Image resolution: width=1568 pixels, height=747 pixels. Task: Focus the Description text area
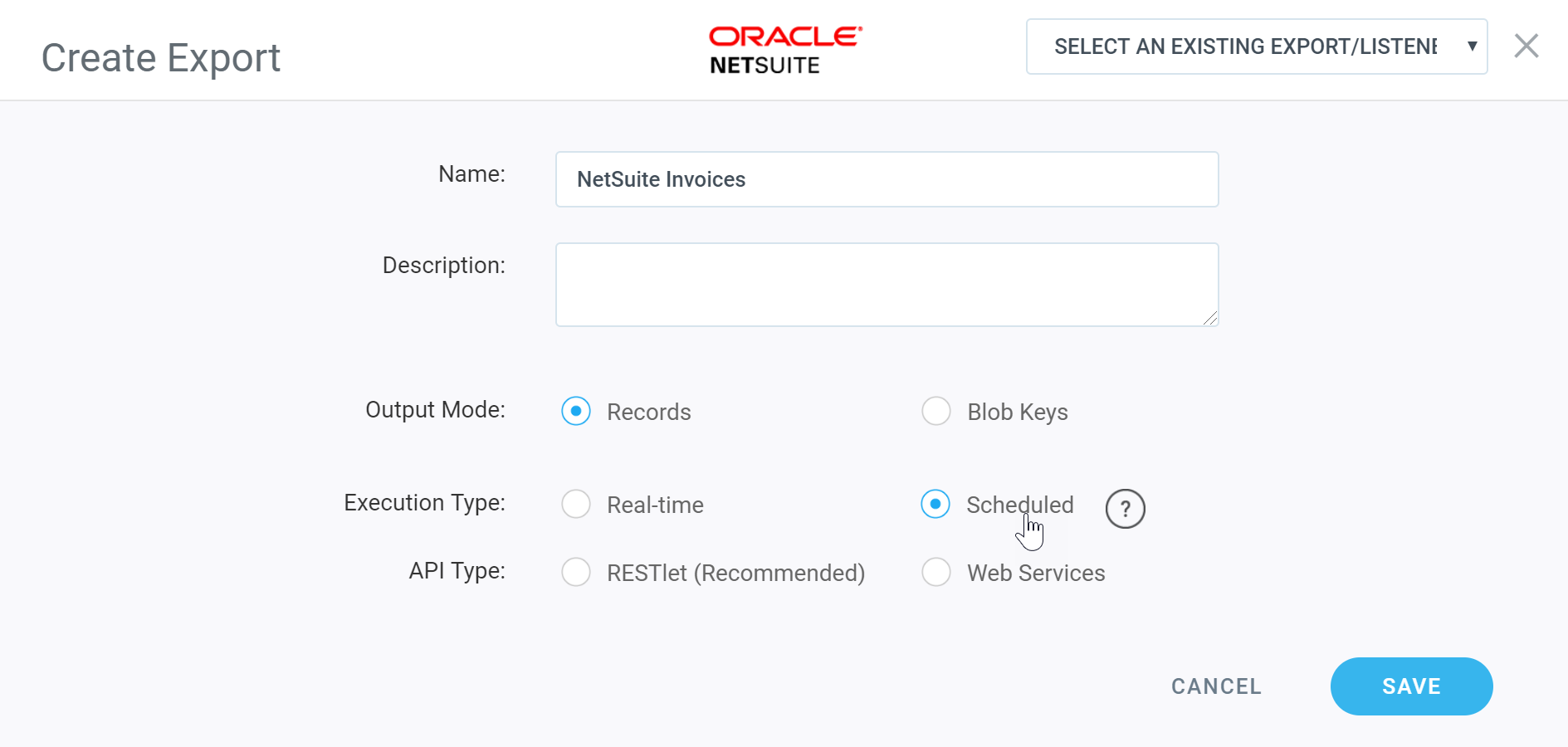pos(887,285)
